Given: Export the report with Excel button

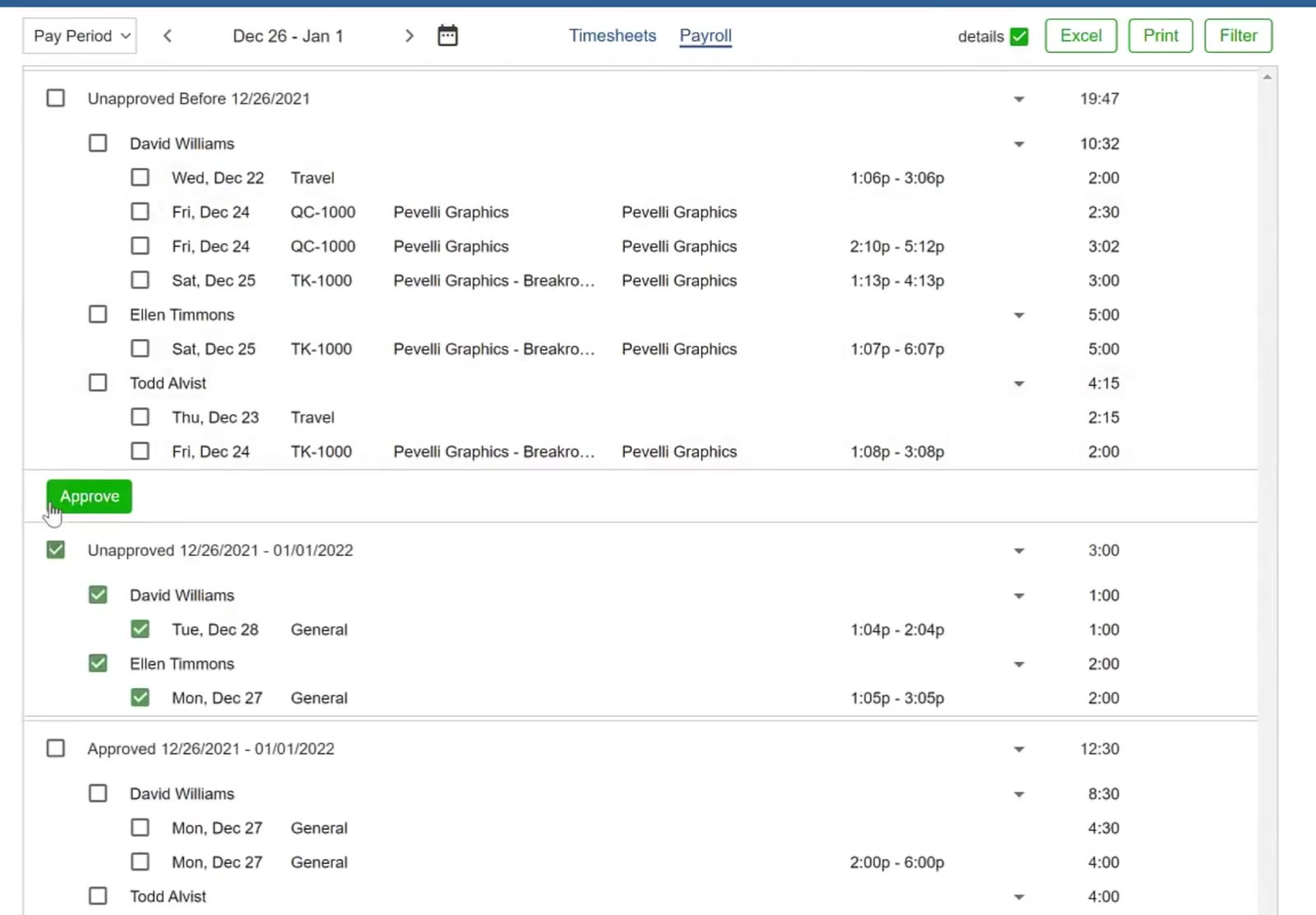Looking at the screenshot, I should coord(1081,35).
